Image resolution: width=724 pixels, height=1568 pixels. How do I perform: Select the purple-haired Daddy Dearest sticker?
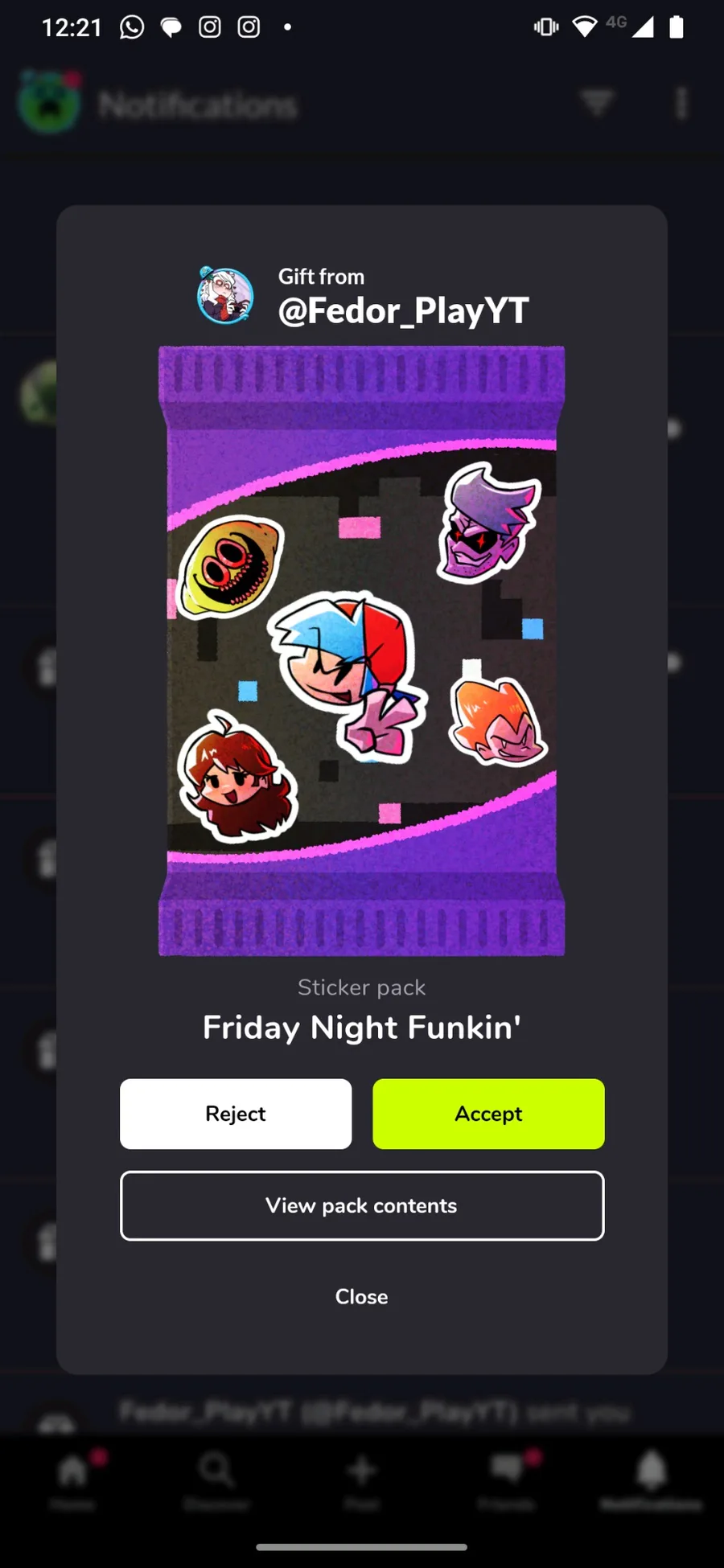(x=488, y=523)
